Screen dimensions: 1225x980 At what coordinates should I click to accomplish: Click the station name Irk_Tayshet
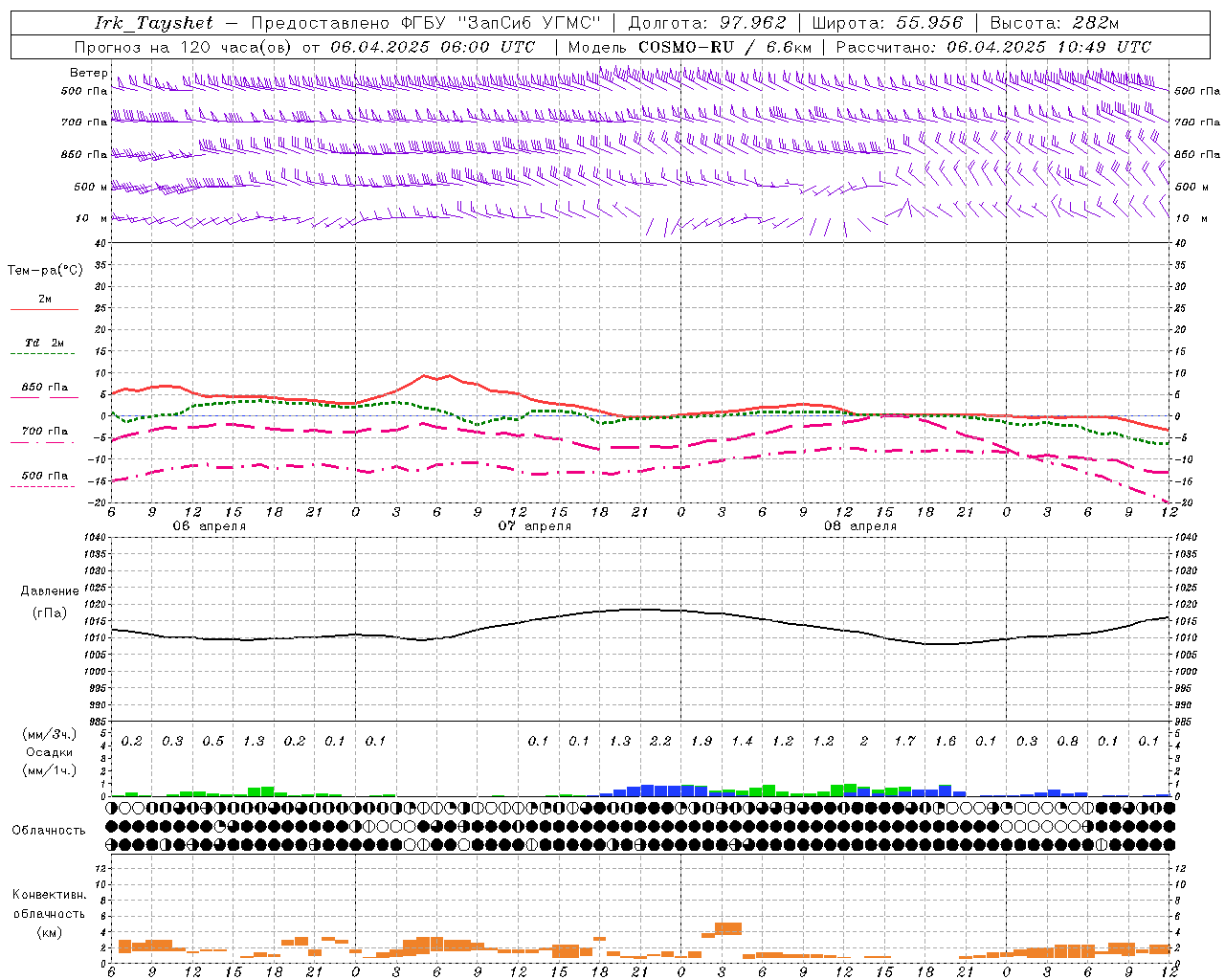coord(154,23)
